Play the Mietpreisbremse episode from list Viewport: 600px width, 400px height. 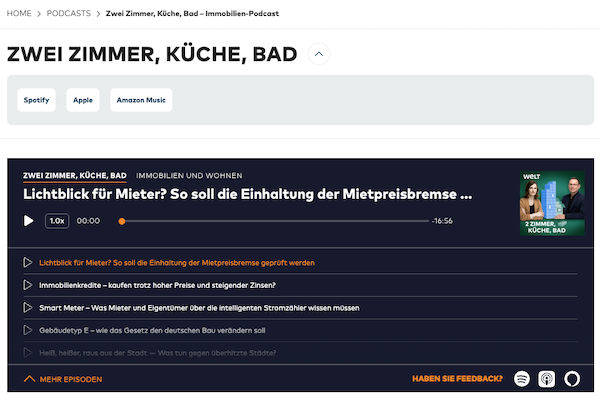tap(28, 263)
